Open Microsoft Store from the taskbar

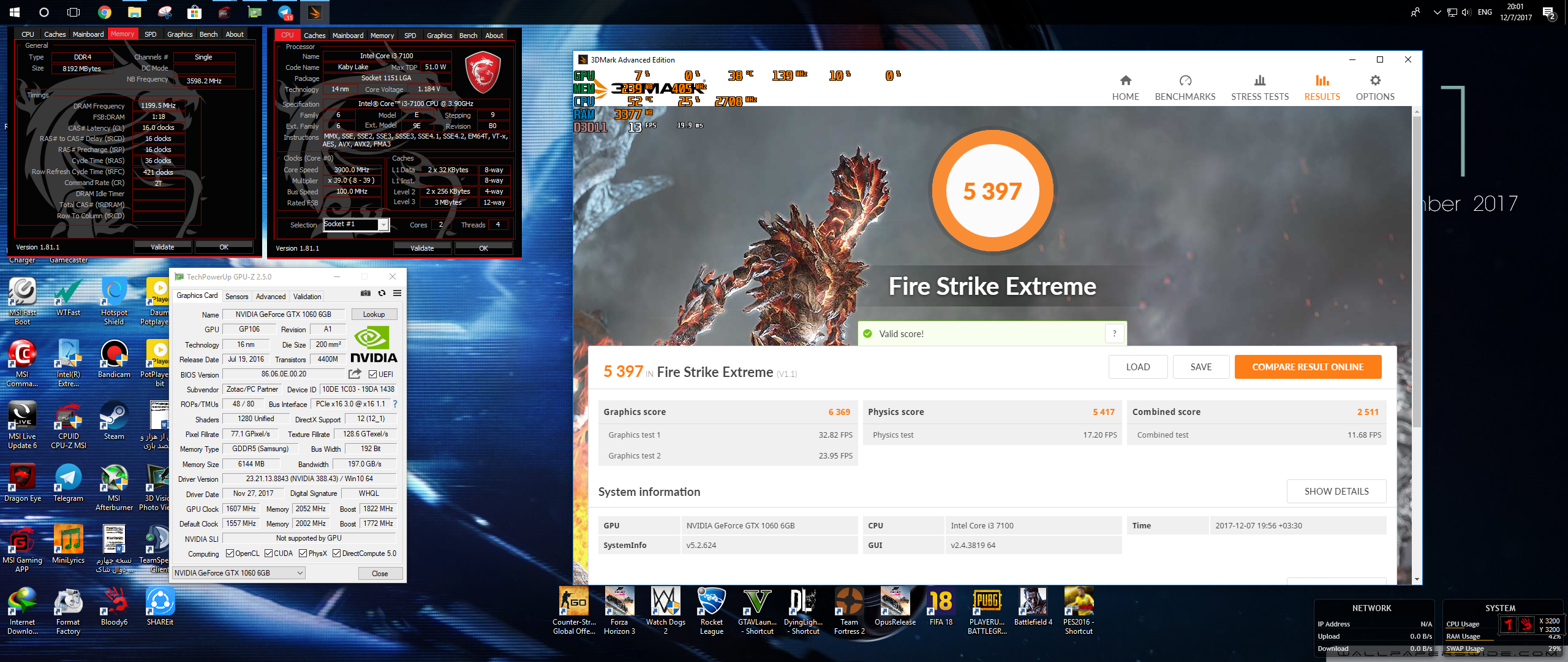coord(195,12)
